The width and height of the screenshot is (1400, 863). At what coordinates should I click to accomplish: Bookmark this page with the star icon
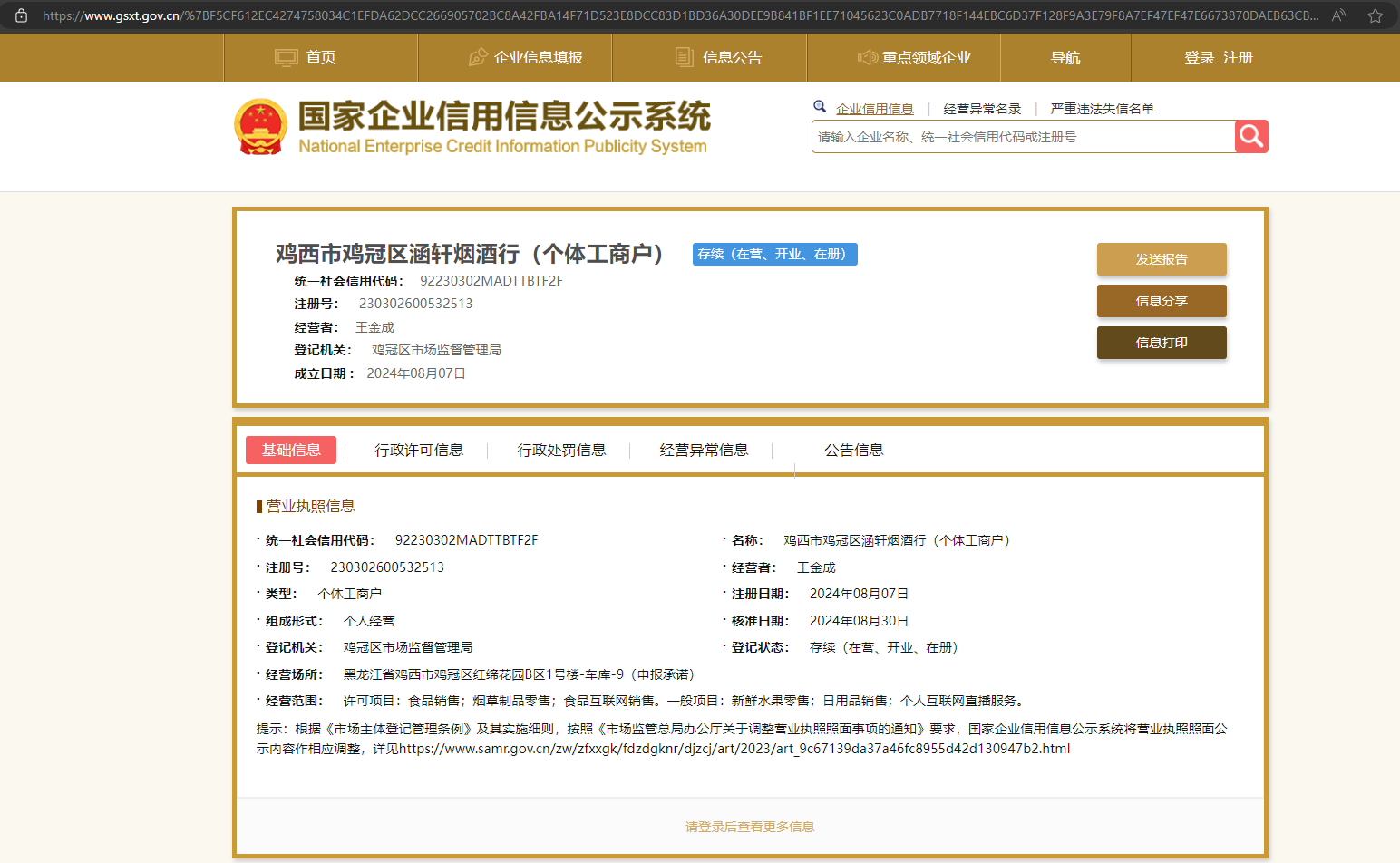coord(1375,15)
